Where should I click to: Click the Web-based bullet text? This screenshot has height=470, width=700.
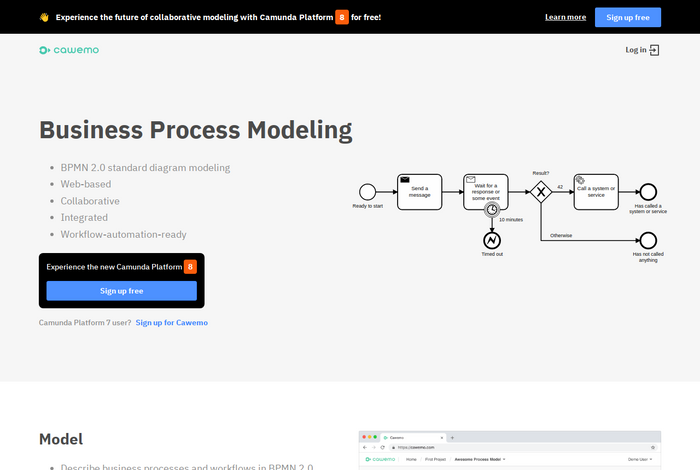tap(86, 184)
